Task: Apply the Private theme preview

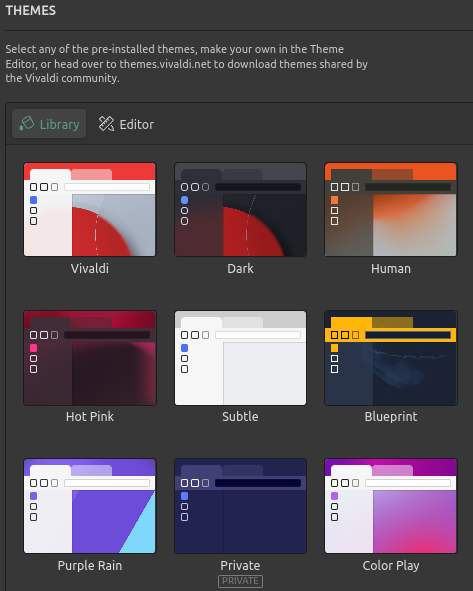Action: (x=240, y=506)
